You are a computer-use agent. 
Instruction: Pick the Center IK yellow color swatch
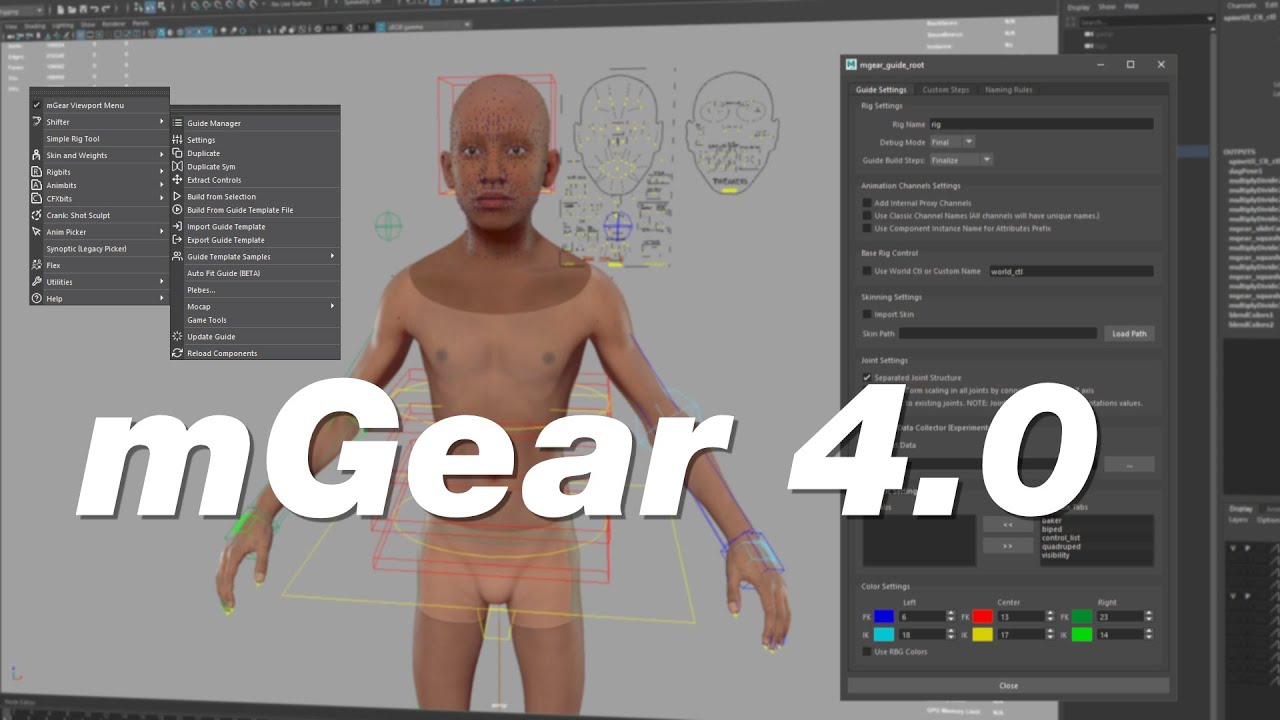click(982, 634)
